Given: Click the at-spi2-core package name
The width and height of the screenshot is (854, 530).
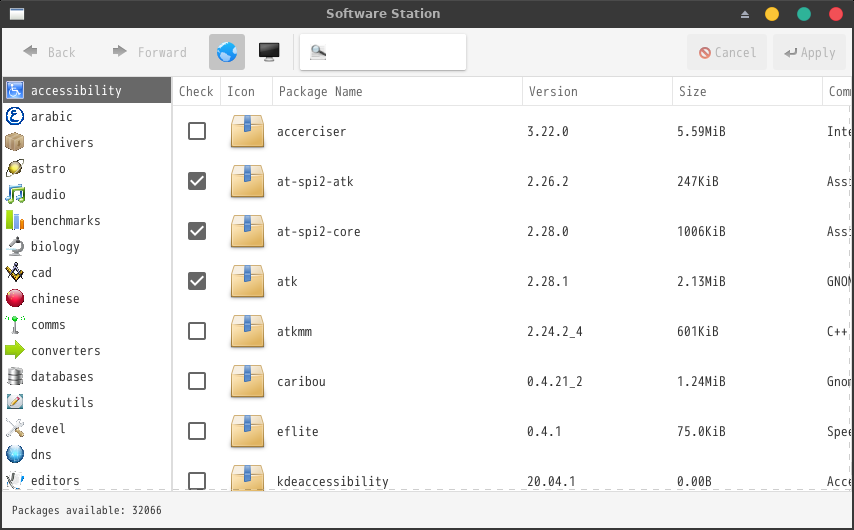Looking at the screenshot, I should [x=319, y=232].
